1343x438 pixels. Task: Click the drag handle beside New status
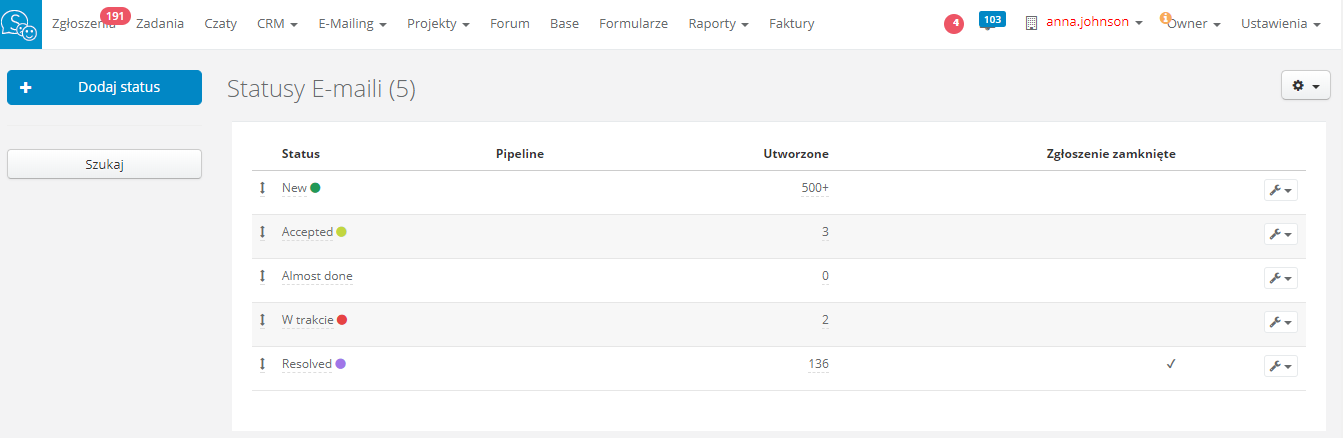pyautogui.click(x=262, y=188)
